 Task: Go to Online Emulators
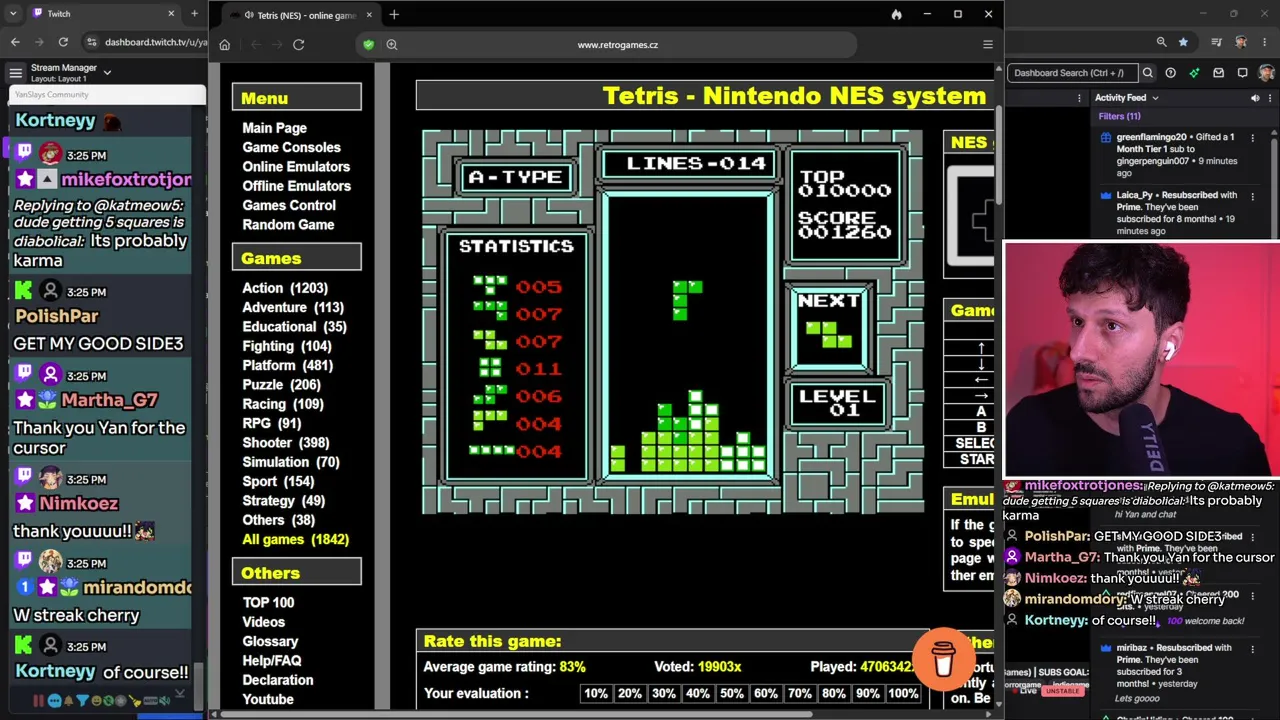point(296,167)
